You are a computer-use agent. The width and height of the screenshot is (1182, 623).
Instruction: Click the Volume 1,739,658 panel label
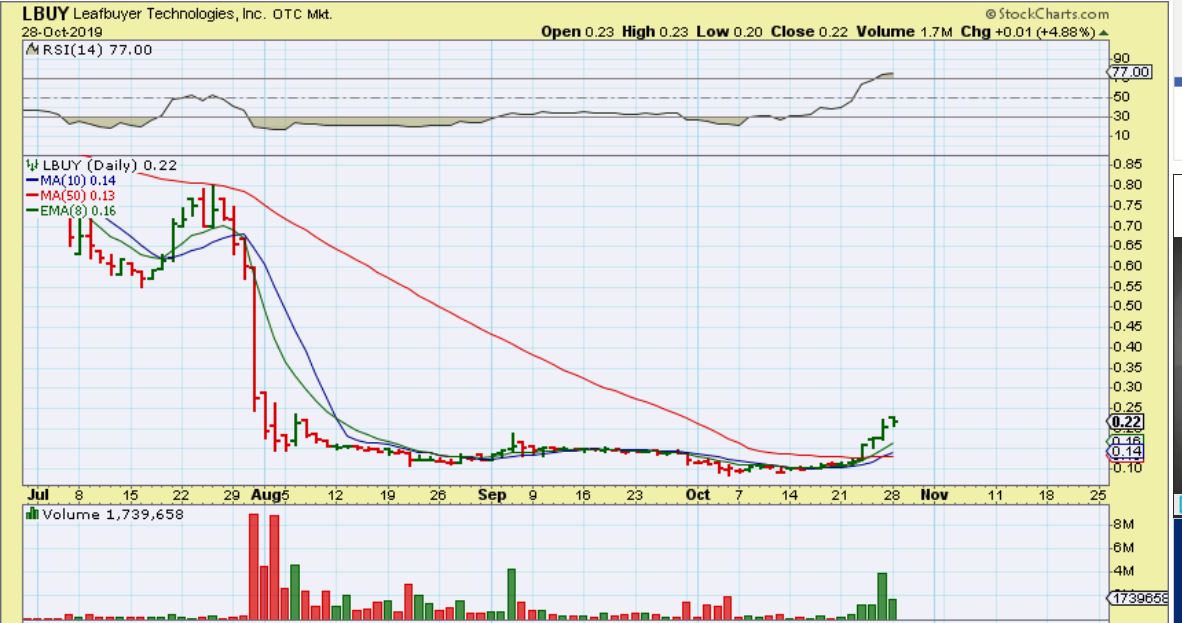[112, 514]
